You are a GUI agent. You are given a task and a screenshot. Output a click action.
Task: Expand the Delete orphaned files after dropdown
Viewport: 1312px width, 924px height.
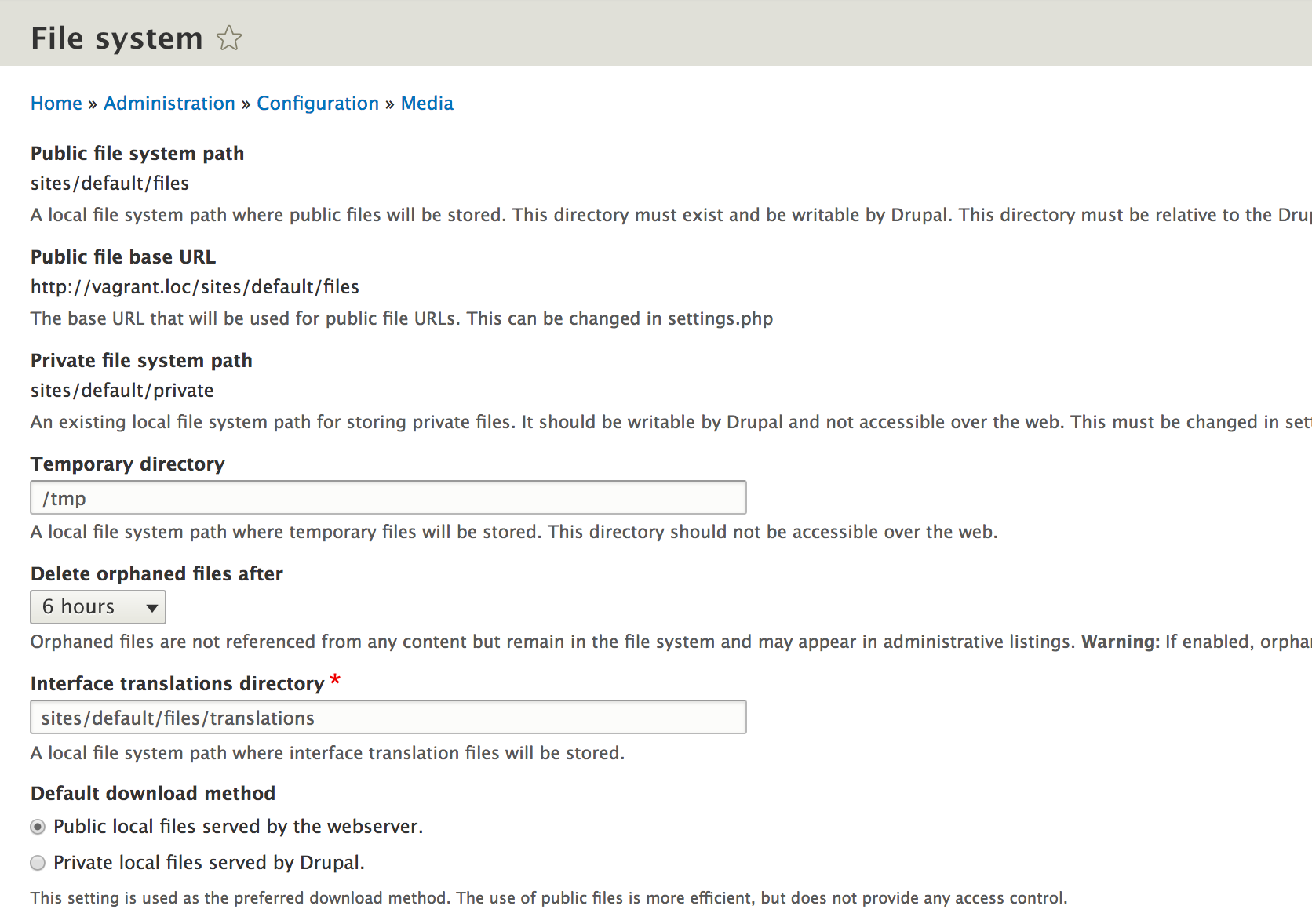pos(98,607)
